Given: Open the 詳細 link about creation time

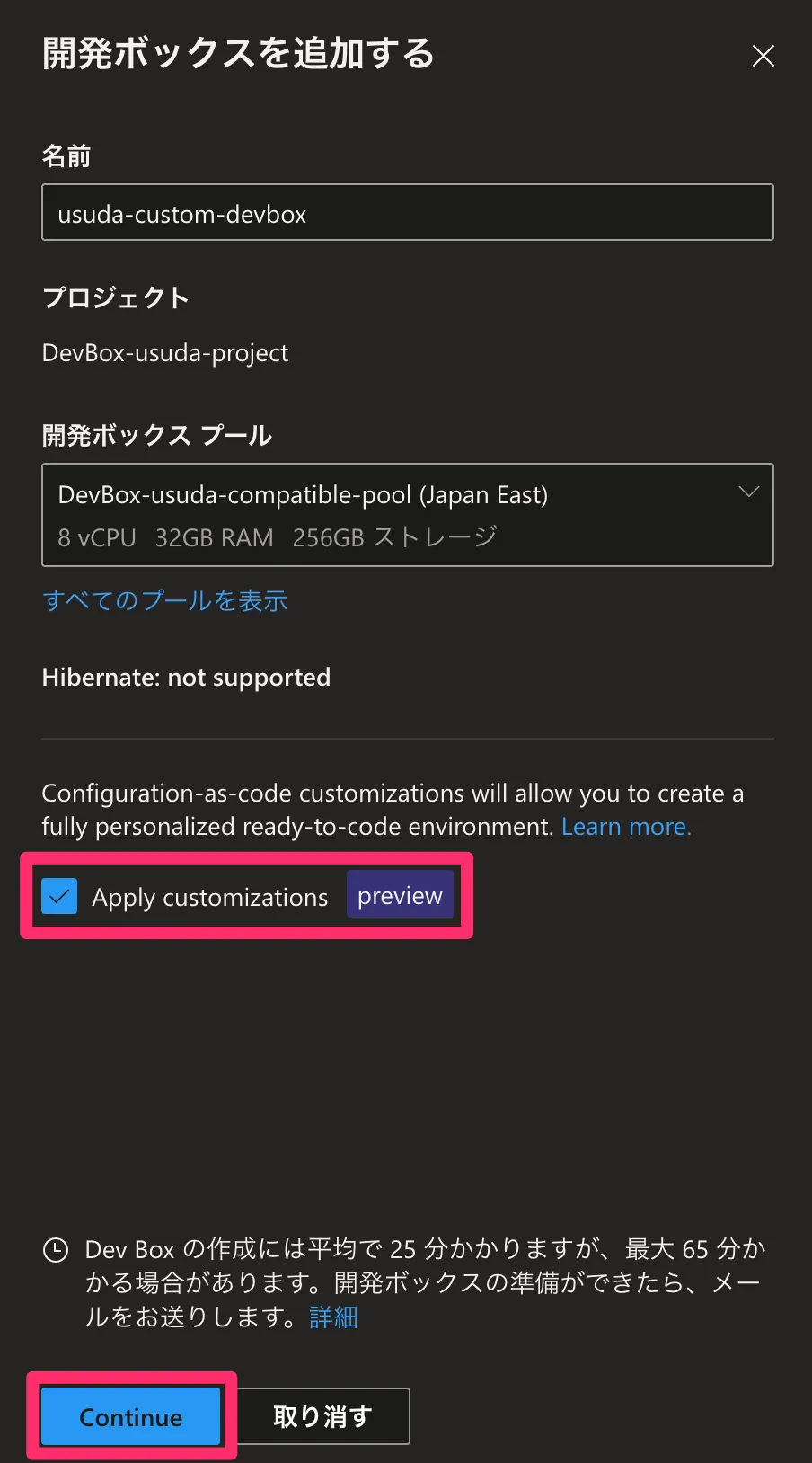Looking at the screenshot, I should coord(333,1317).
